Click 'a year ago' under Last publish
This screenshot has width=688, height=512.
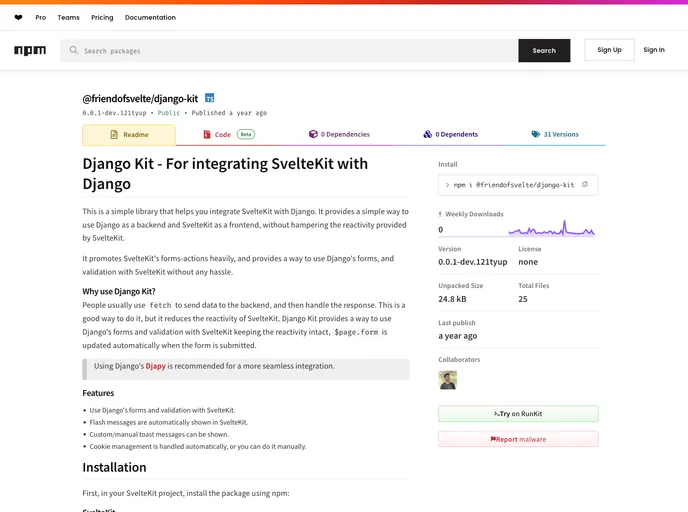pos(458,336)
